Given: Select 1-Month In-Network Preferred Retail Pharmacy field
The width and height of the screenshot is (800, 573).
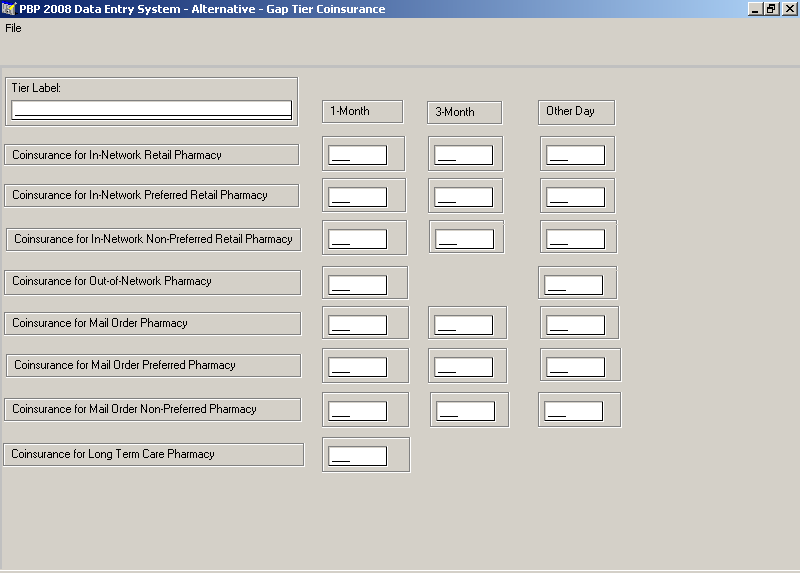Looking at the screenshot, I should click(357, 197).
